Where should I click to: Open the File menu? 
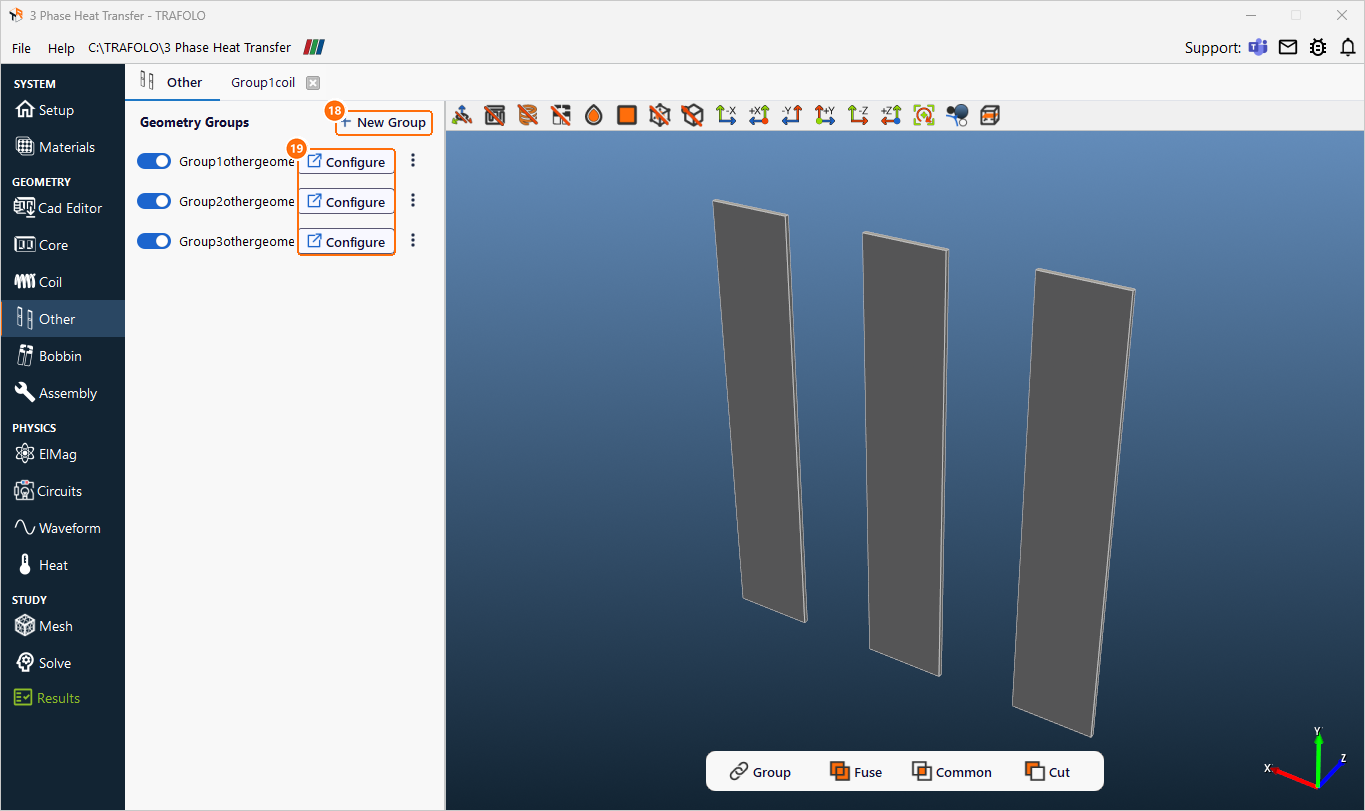pyautogui.click(x=21, y=48)
